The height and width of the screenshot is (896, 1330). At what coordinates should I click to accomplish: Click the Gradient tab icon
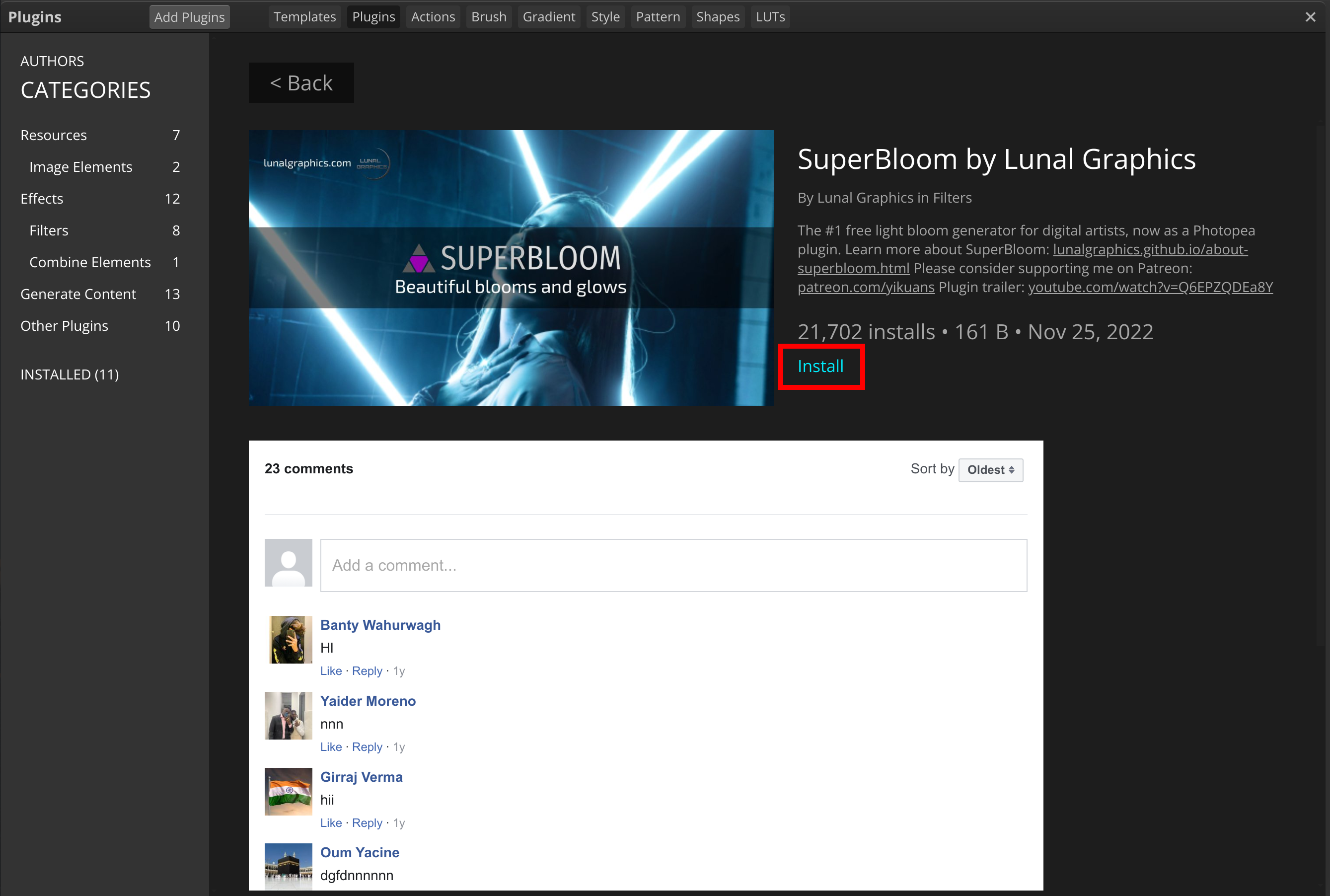[548, 17]
